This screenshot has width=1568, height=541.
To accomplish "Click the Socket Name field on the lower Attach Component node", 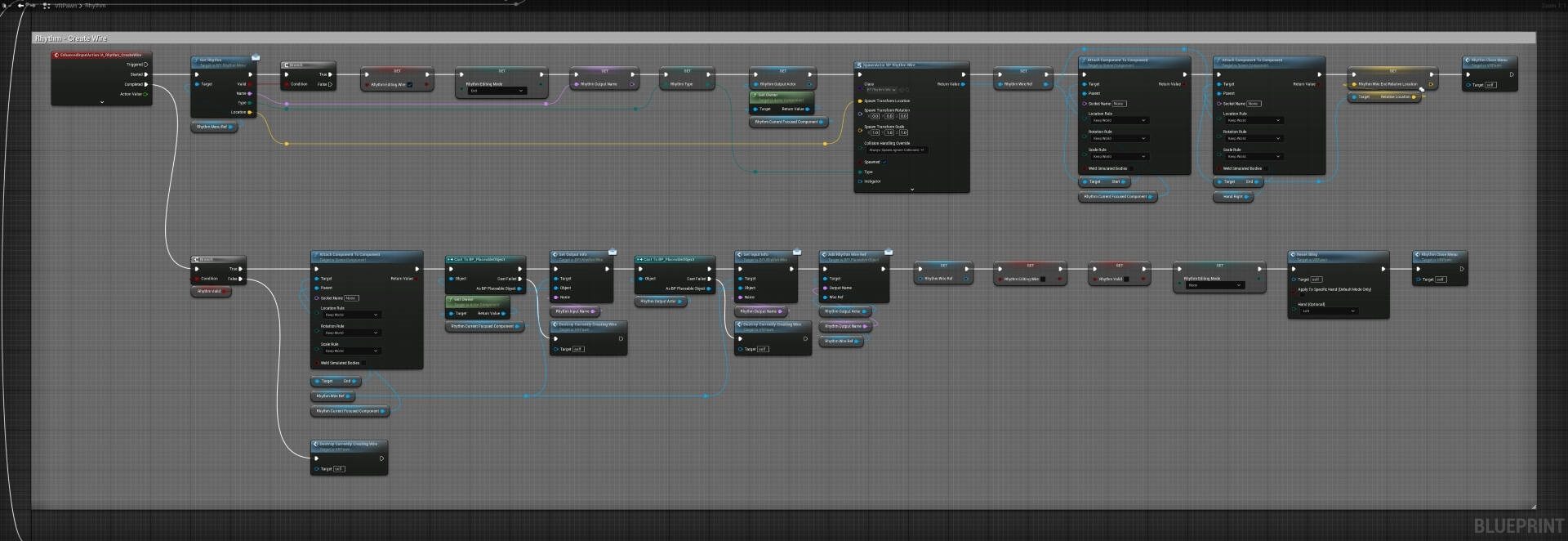I will point(351,298).
